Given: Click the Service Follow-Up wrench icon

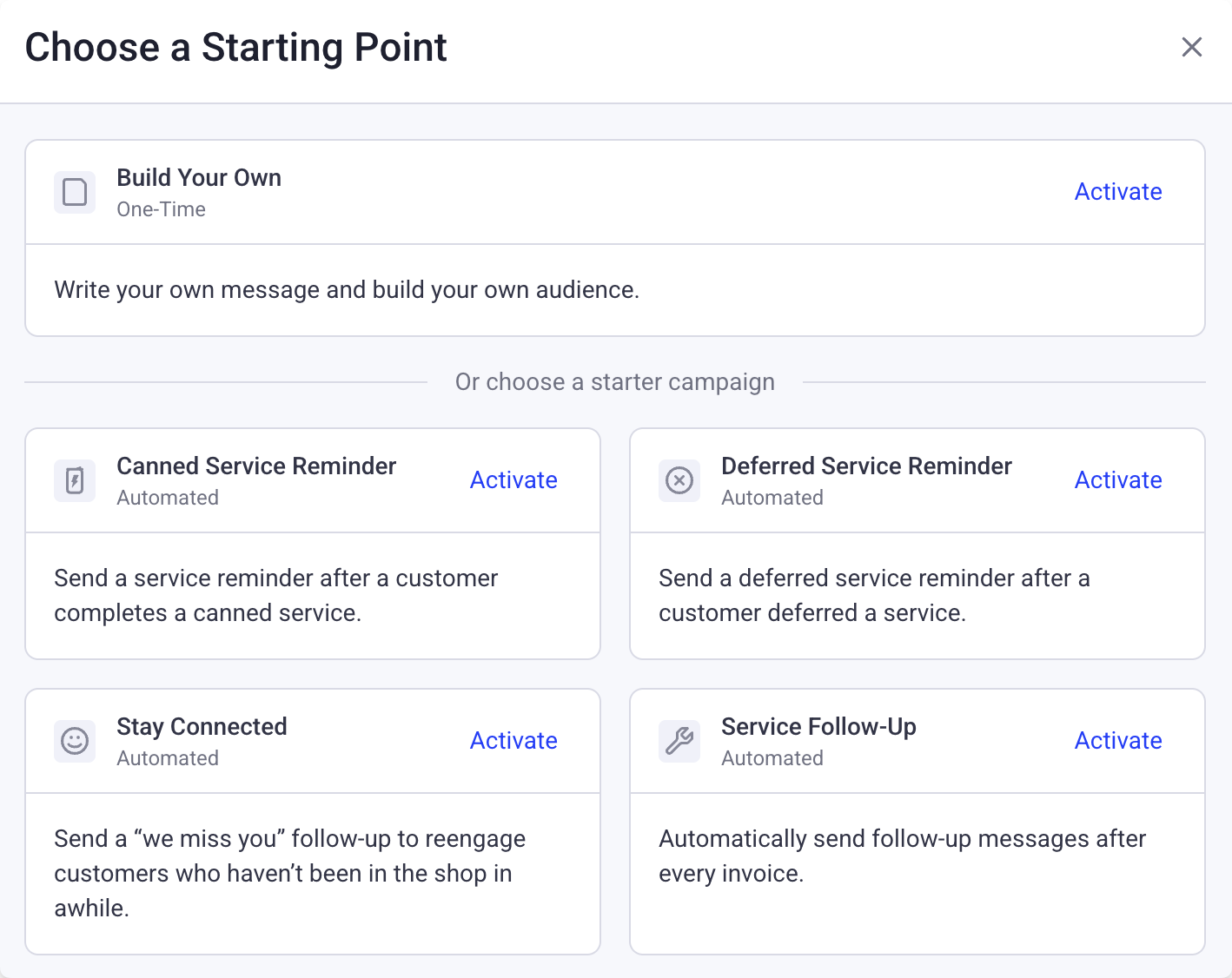Looking at the screenshot, I should [679, 741].
